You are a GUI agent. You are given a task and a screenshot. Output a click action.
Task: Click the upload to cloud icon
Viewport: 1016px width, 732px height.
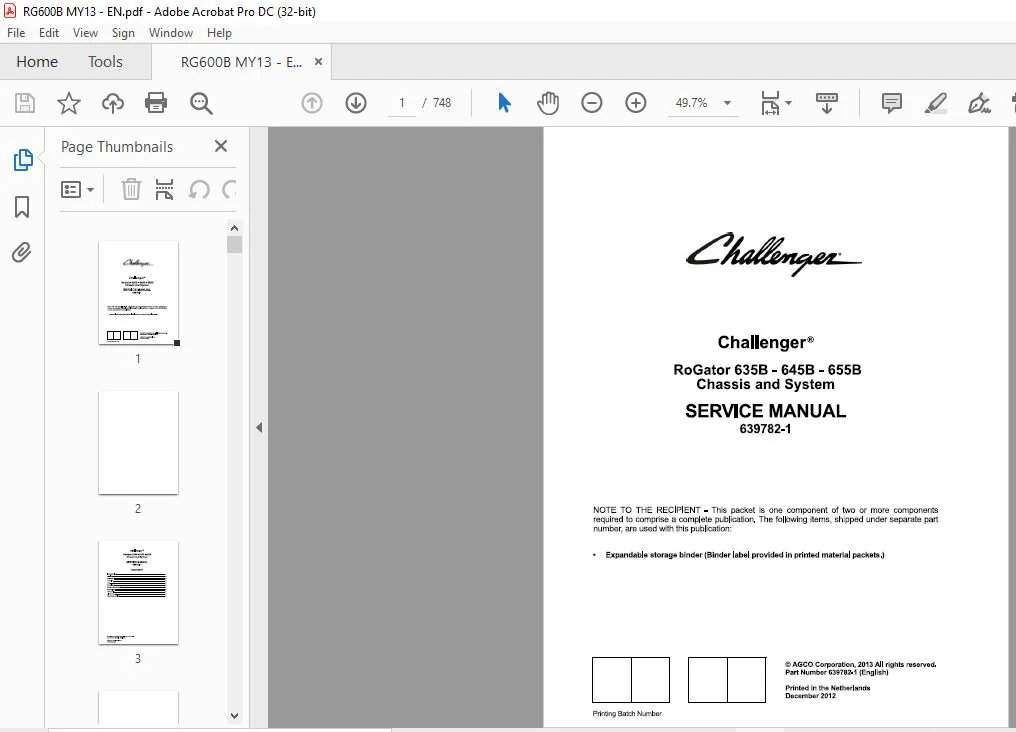tap(113, 104)
